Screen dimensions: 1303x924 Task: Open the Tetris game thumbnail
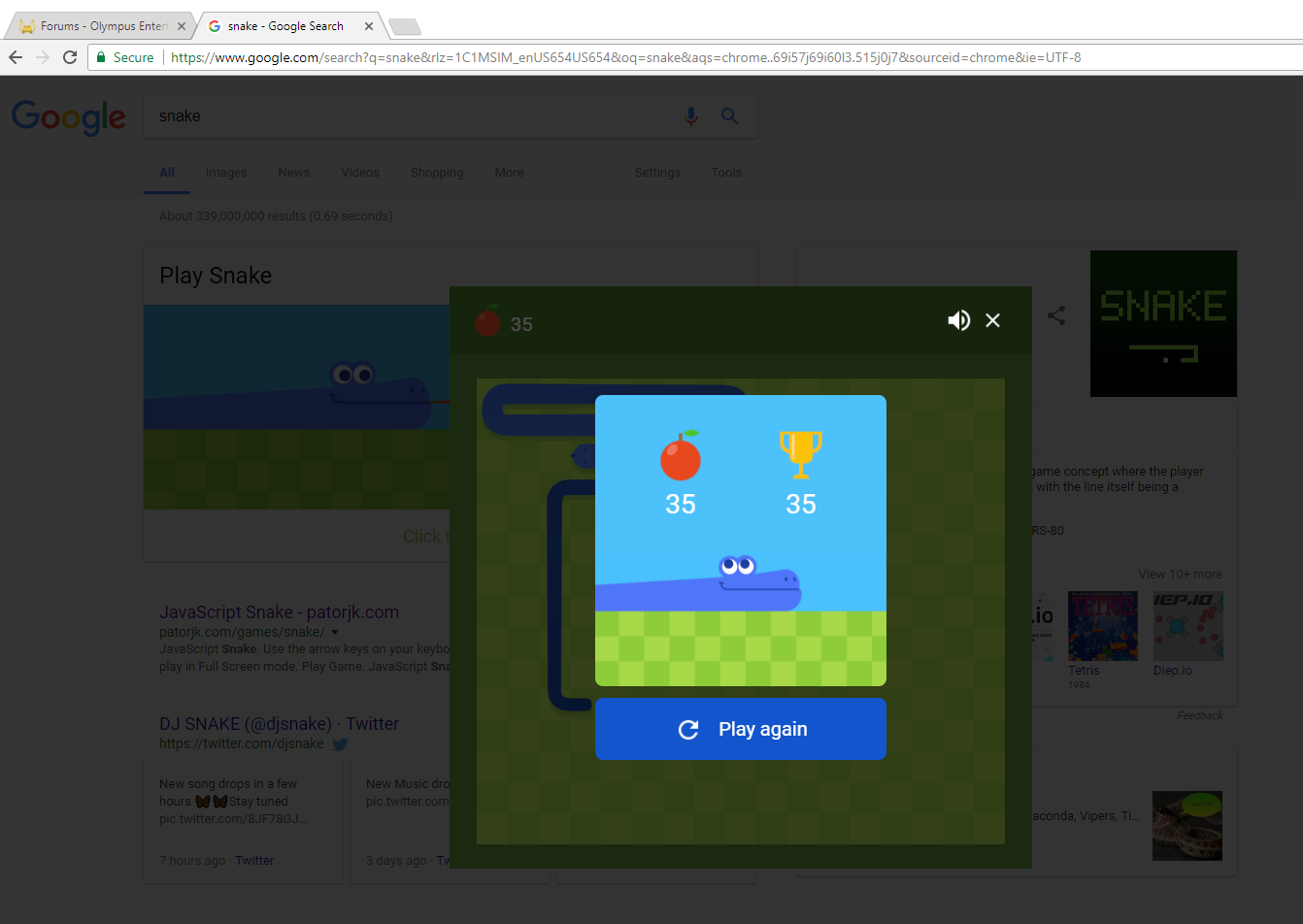1103,627
